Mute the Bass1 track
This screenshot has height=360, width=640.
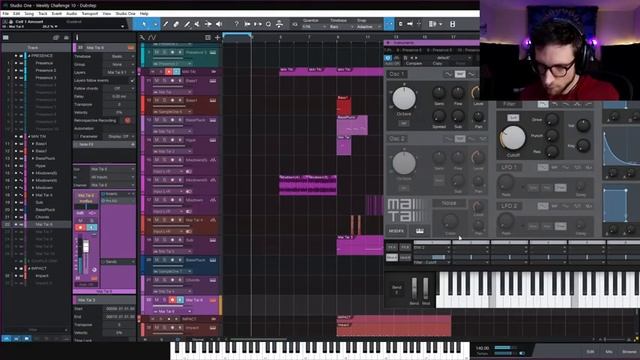[156, 81]
